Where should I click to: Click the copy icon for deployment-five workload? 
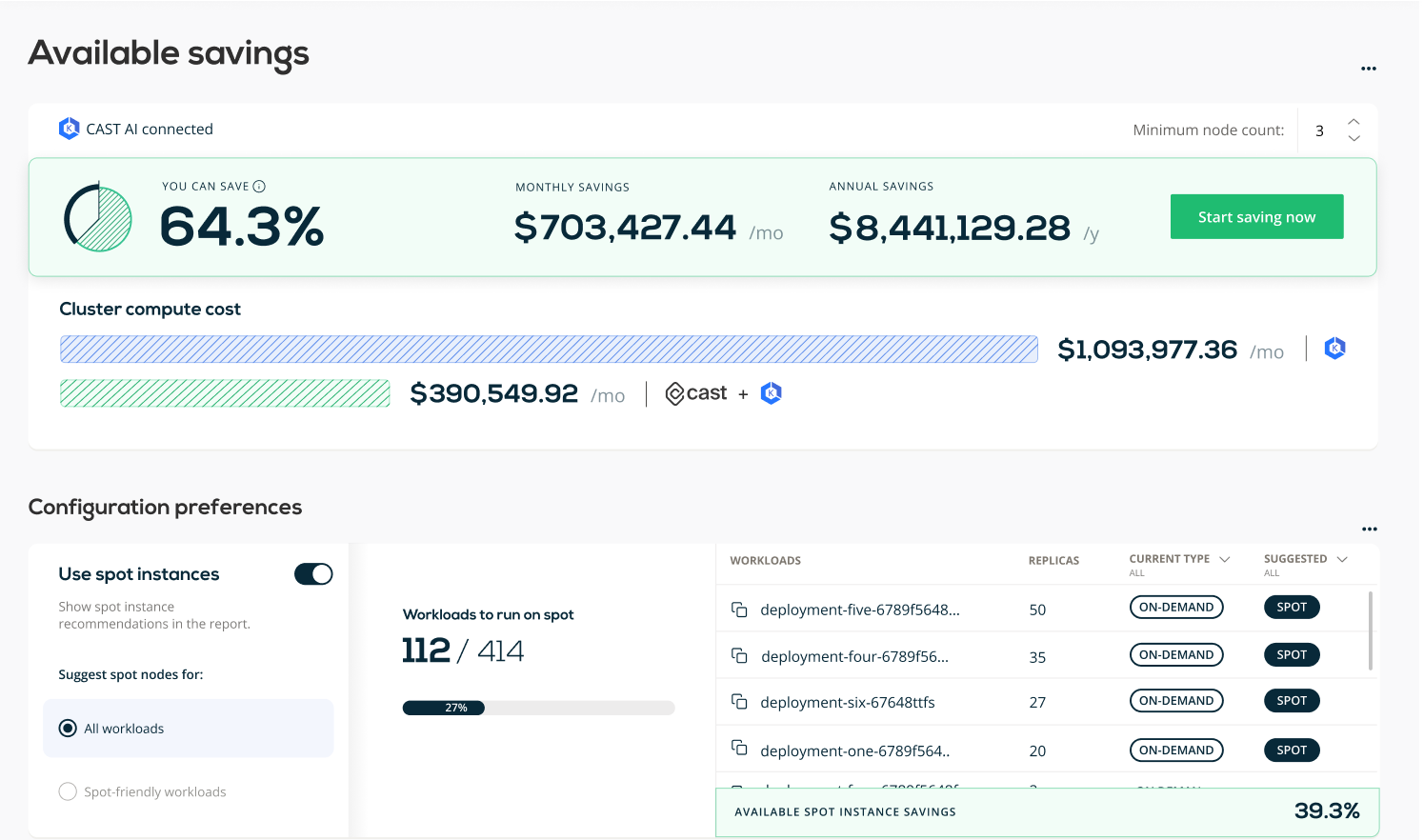(739, 610)
